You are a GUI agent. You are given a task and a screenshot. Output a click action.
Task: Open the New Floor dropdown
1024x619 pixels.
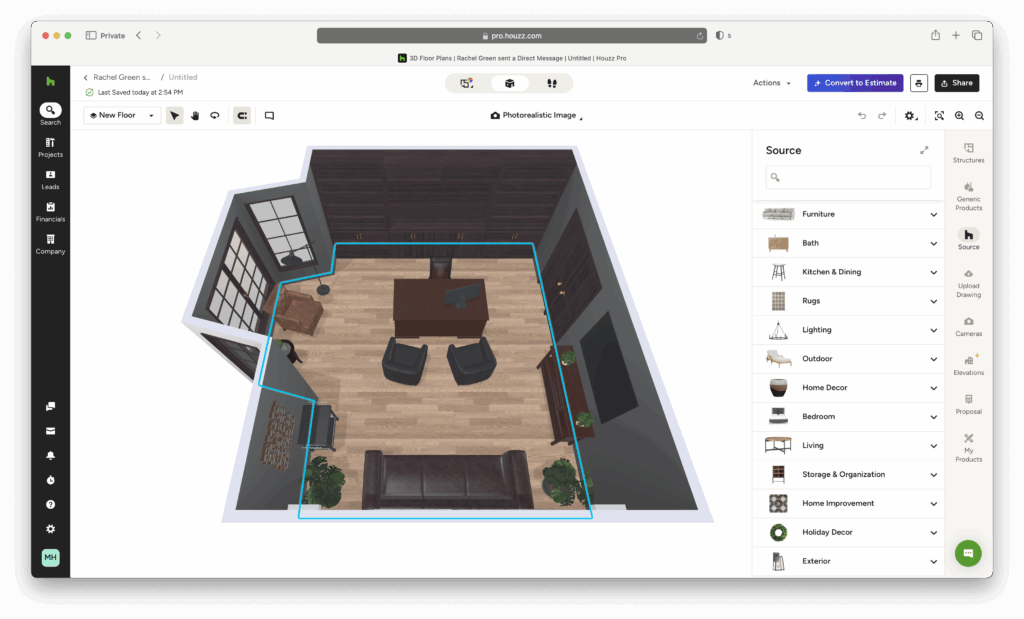pos(120,115)
